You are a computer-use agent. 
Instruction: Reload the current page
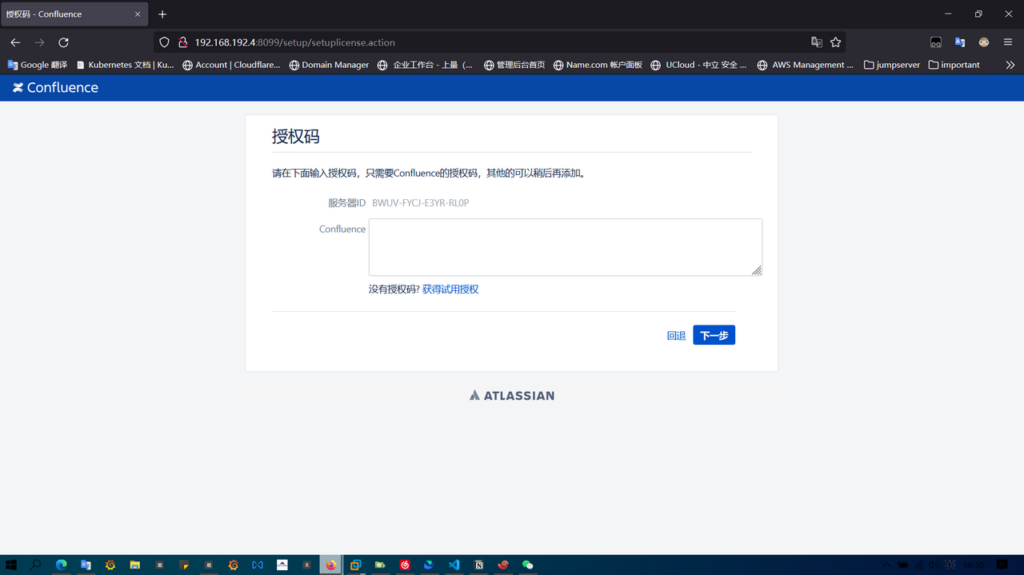point(63,42)
